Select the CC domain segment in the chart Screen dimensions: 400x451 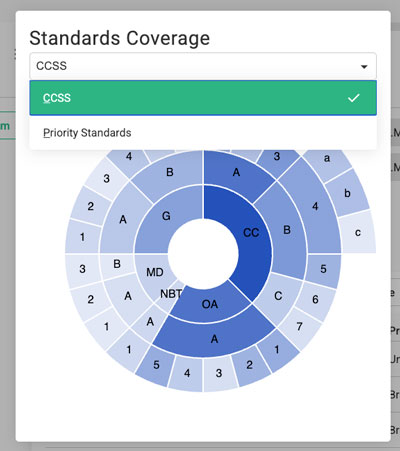pos(251,232)
